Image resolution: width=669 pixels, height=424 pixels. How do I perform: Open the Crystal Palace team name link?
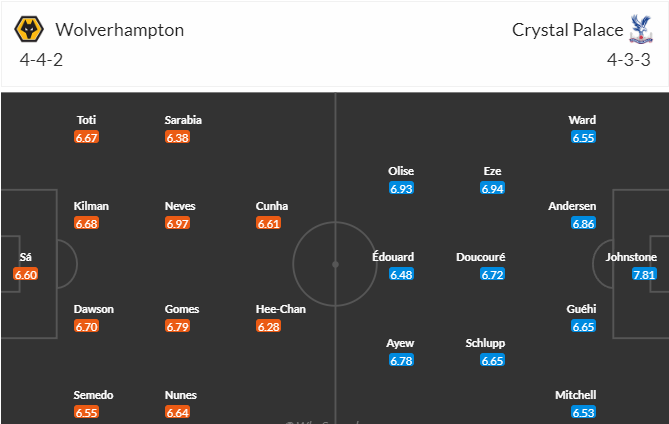pos(567,30)
